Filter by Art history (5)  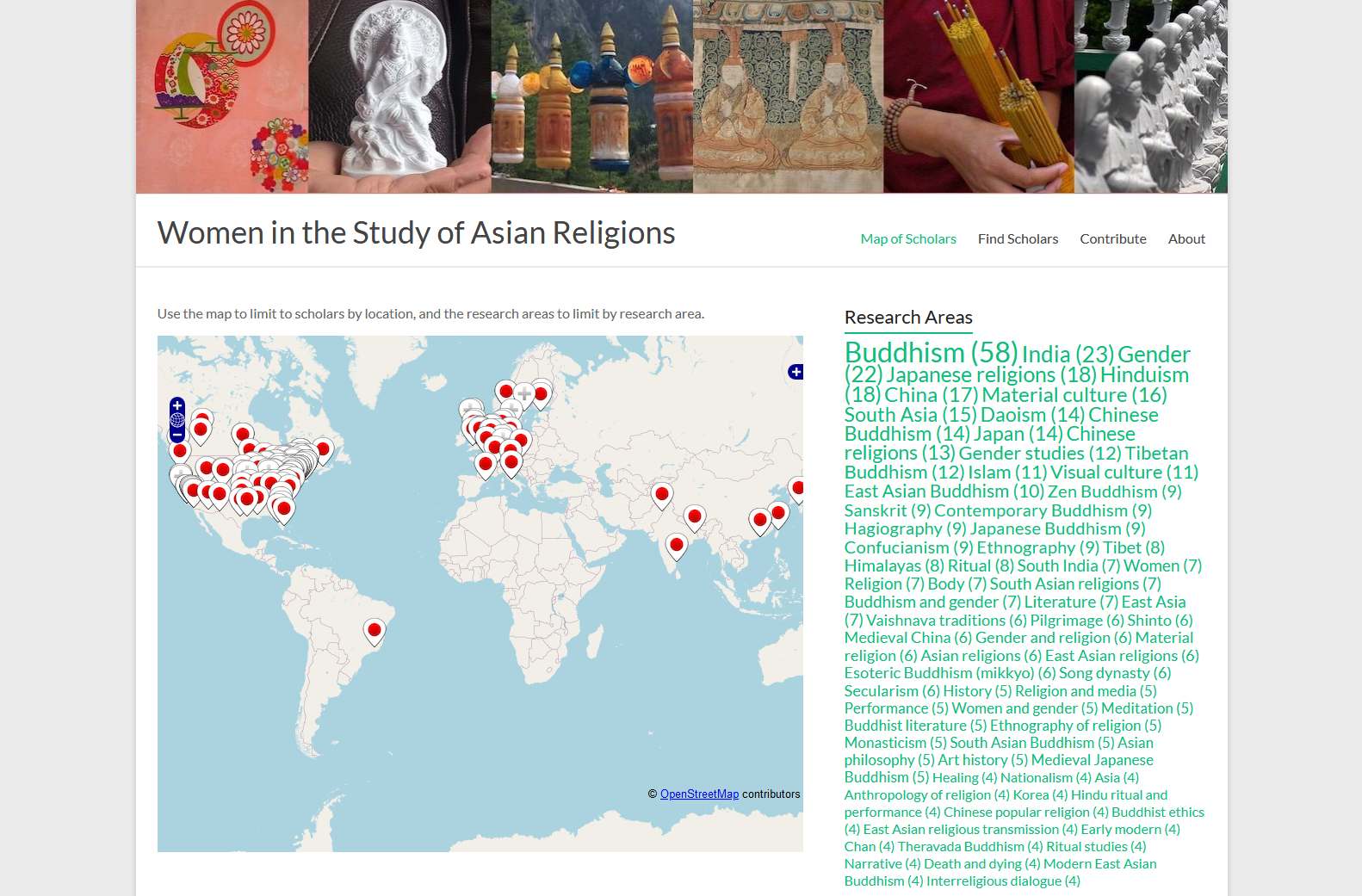coord(982,760)
